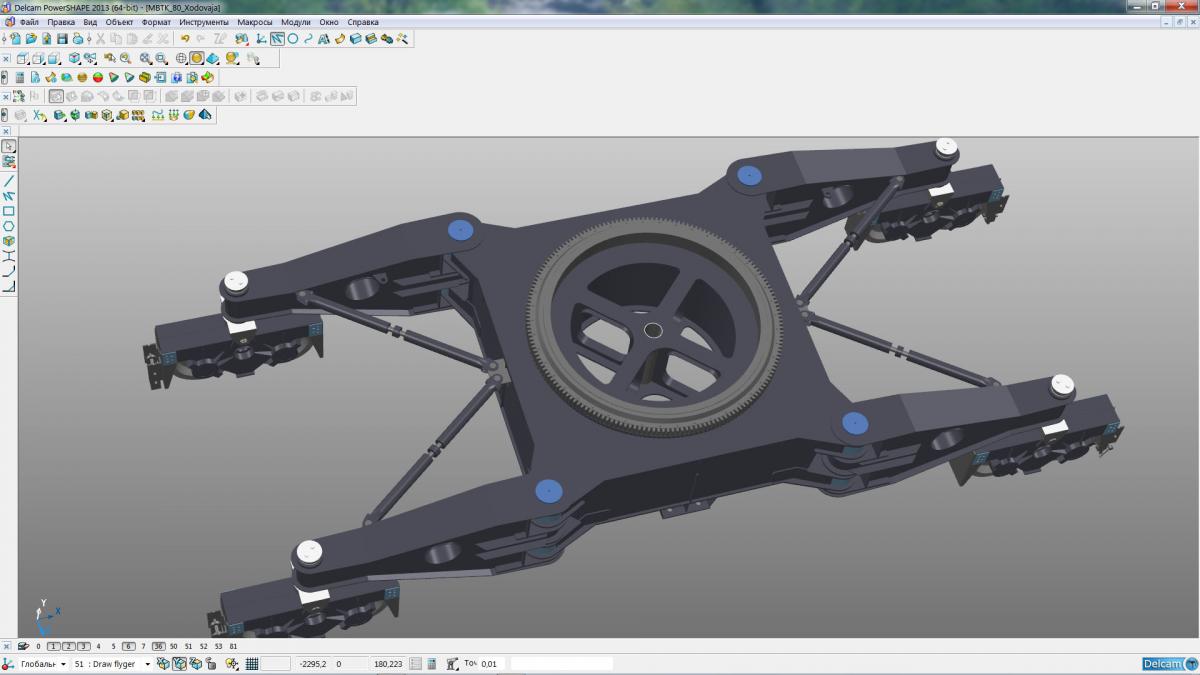Click the help book icon

[177, 77]
